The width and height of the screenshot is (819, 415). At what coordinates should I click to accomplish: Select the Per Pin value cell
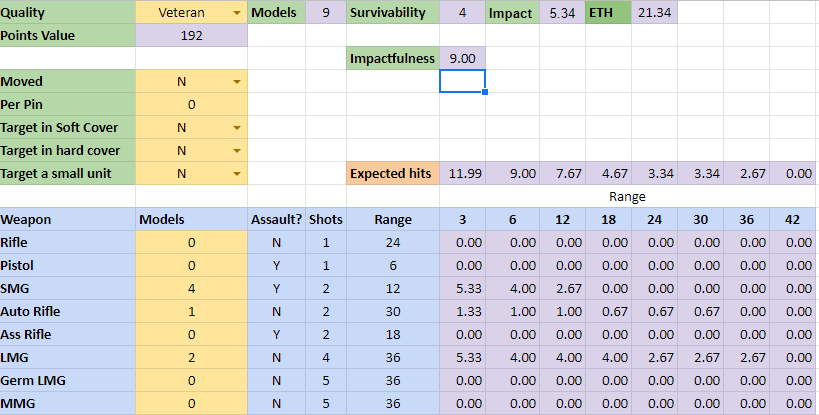pos(190,105)
